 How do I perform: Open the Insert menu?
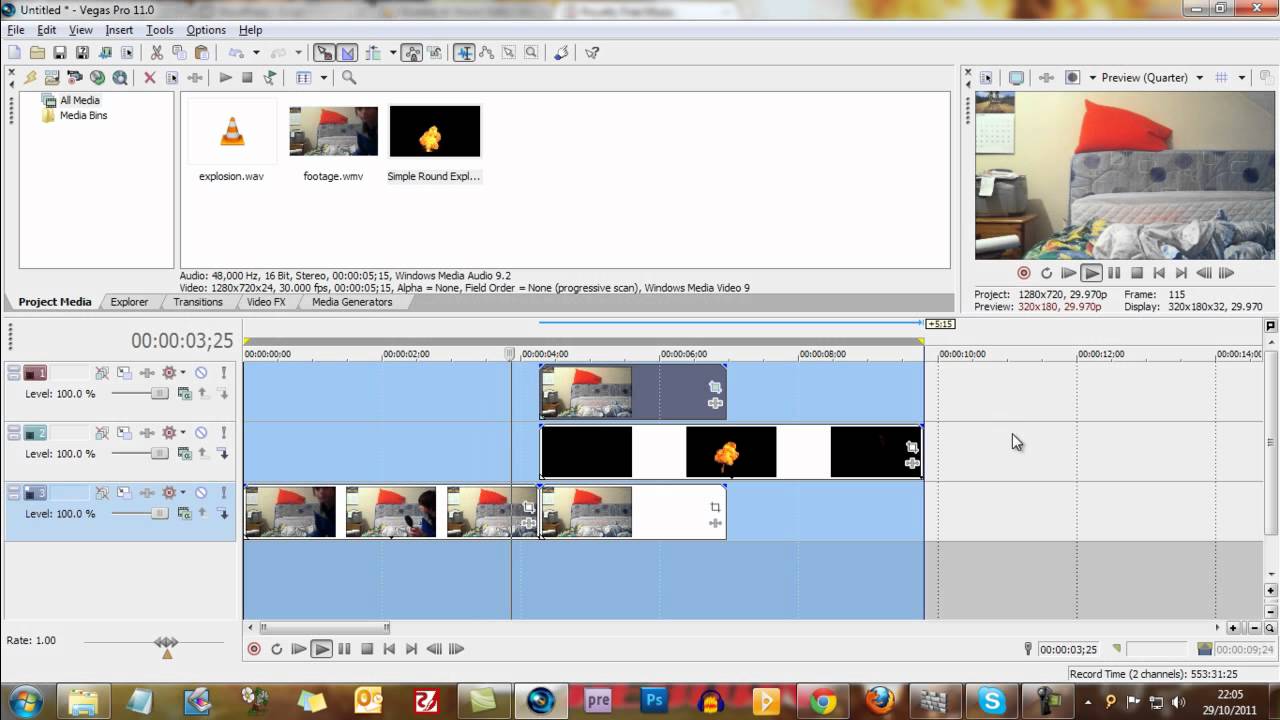pyautogui.click(x=119, y=30)
